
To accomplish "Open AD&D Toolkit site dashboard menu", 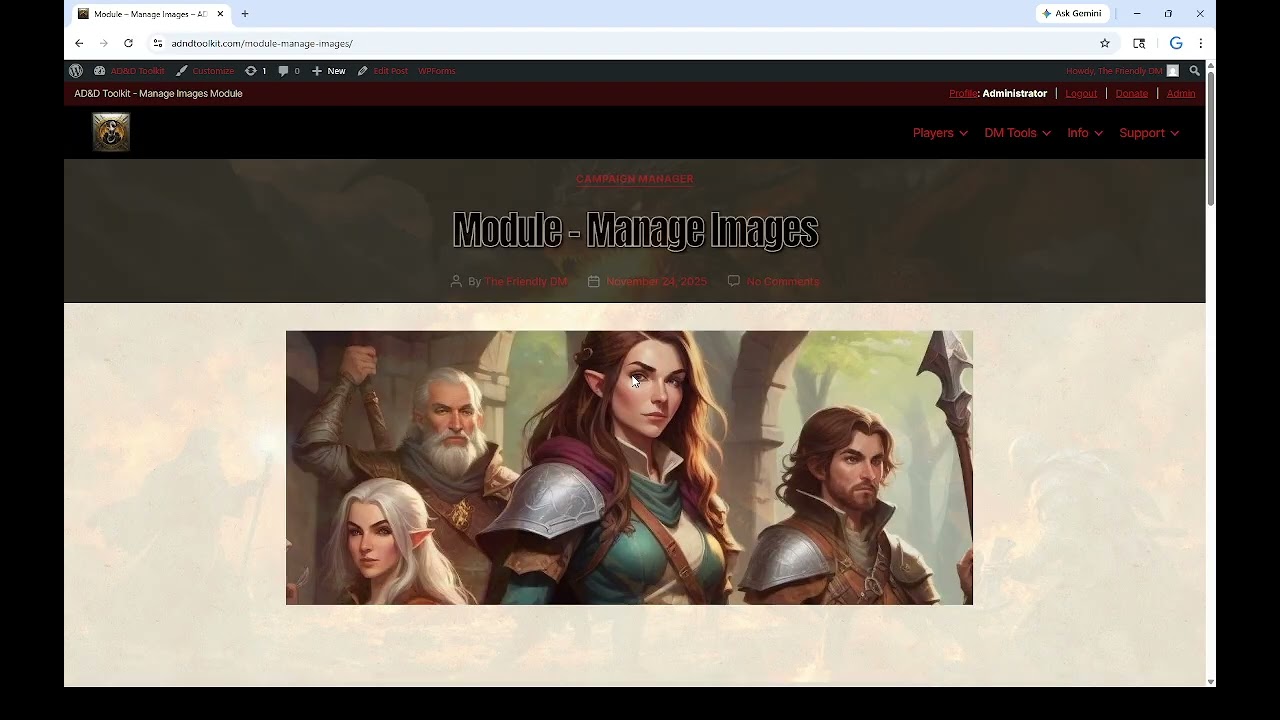I will [x=129, y=71].
